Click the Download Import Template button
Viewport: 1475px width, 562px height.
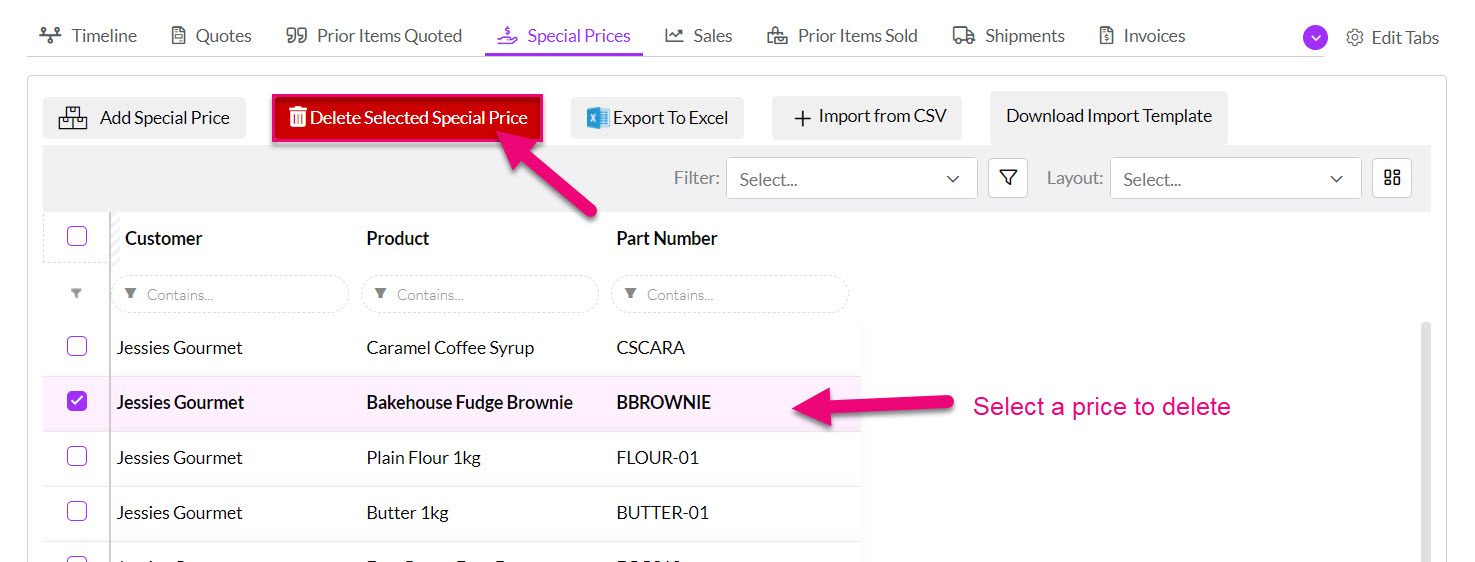tap(1109, 117)
